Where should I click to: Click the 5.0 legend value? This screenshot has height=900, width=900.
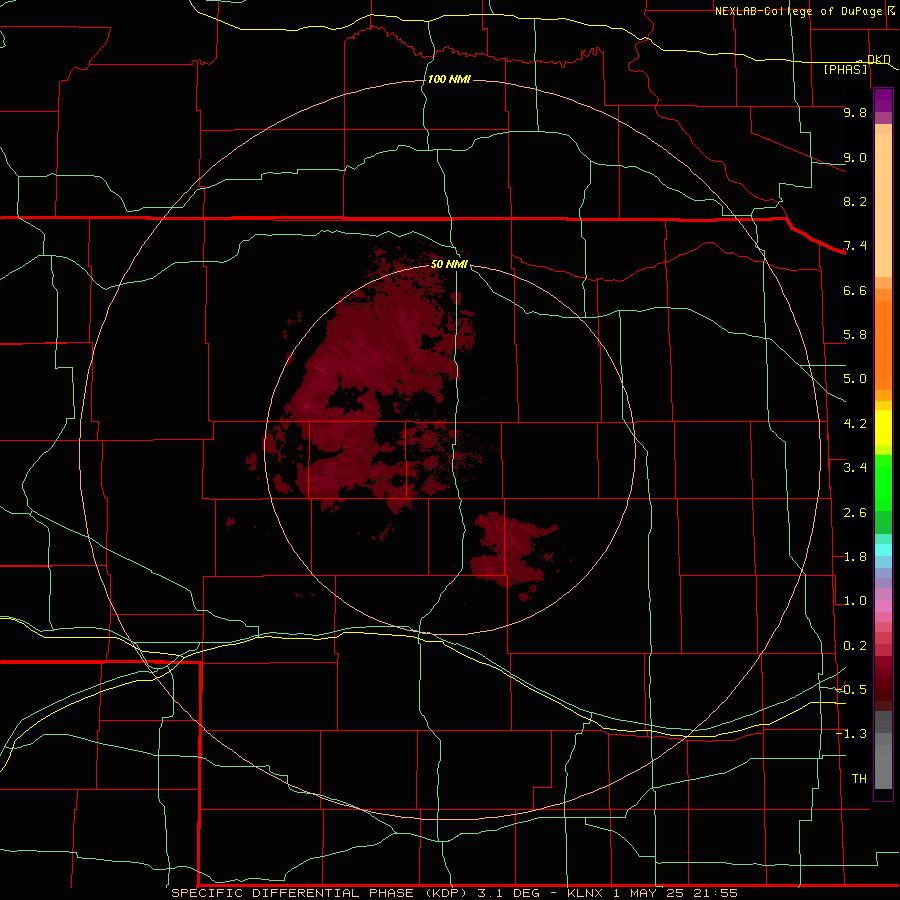coord(855,379)
